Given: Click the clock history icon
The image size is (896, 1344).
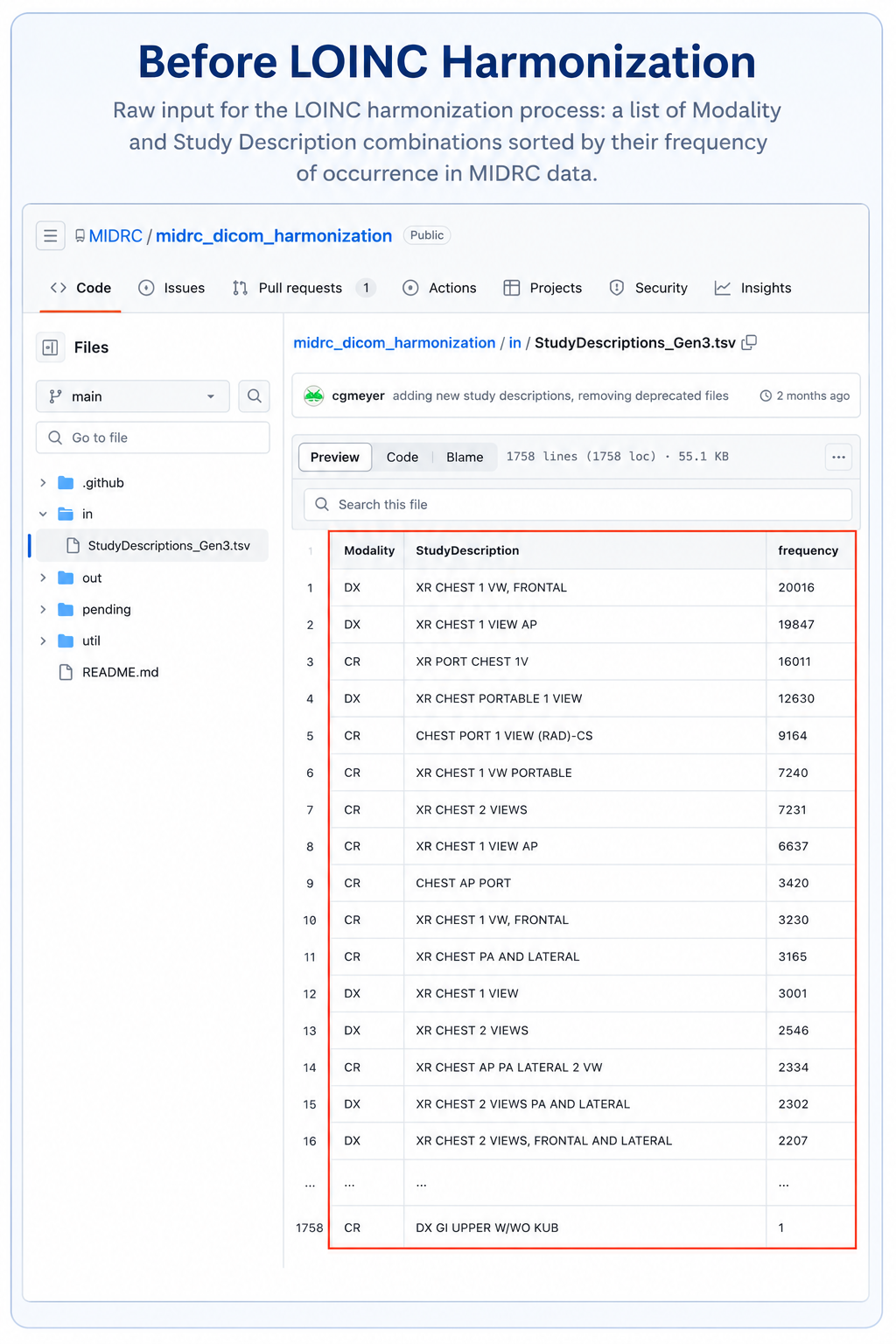Looking at the screenshot, I should (766, 396).
